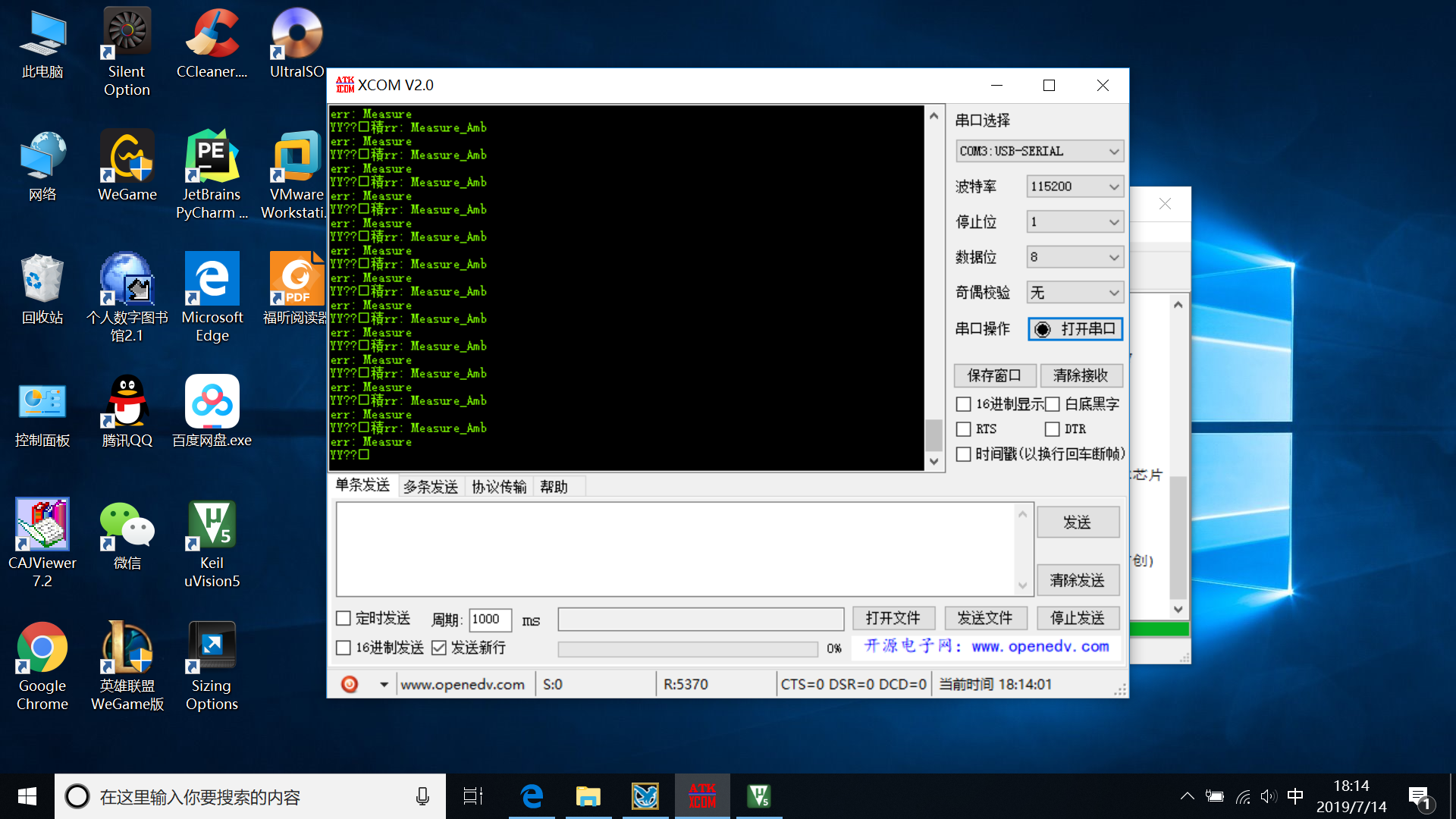1456x819 pixels.
Task: Click the red XCOM status bar icon
Action: 349,684
